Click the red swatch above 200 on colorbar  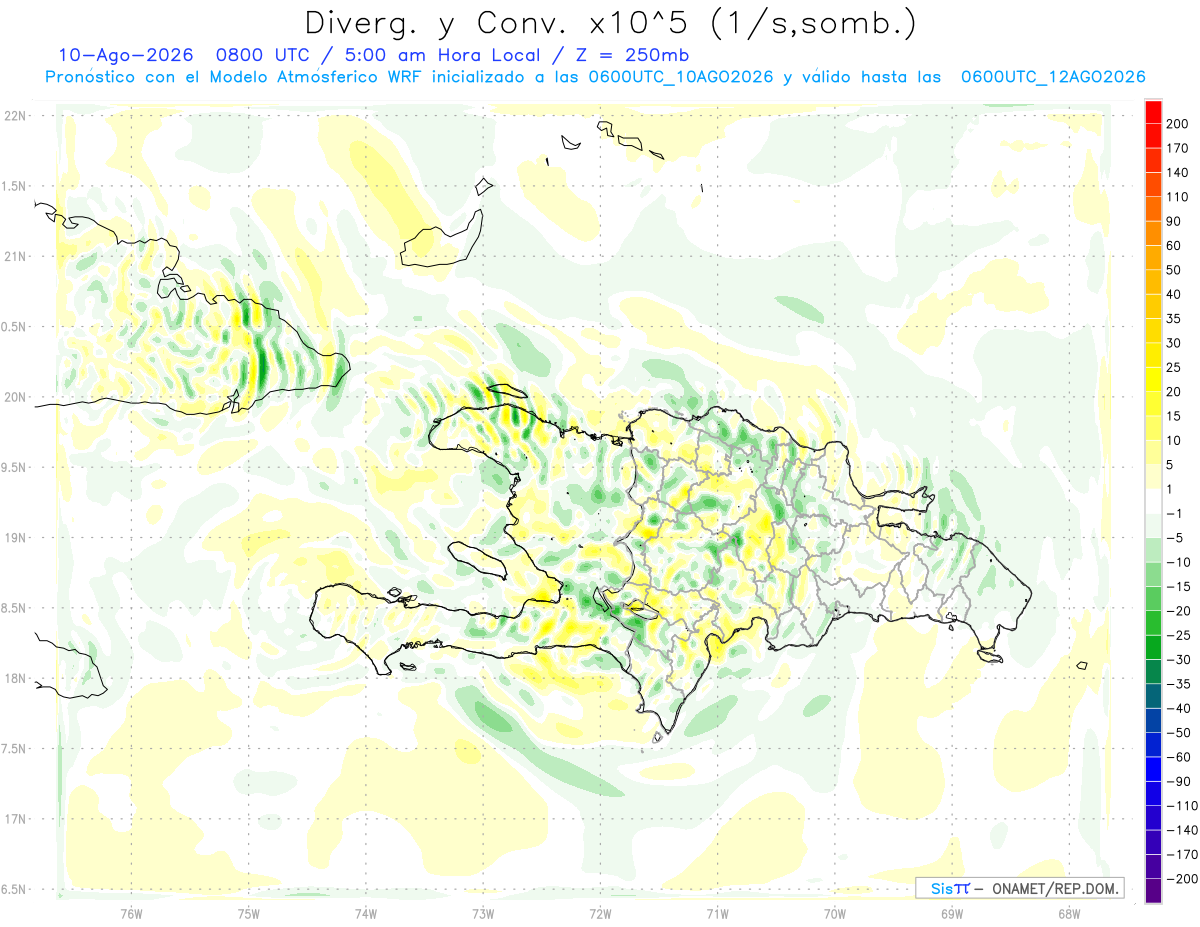pyautogui.click(x=1153, y=112)
